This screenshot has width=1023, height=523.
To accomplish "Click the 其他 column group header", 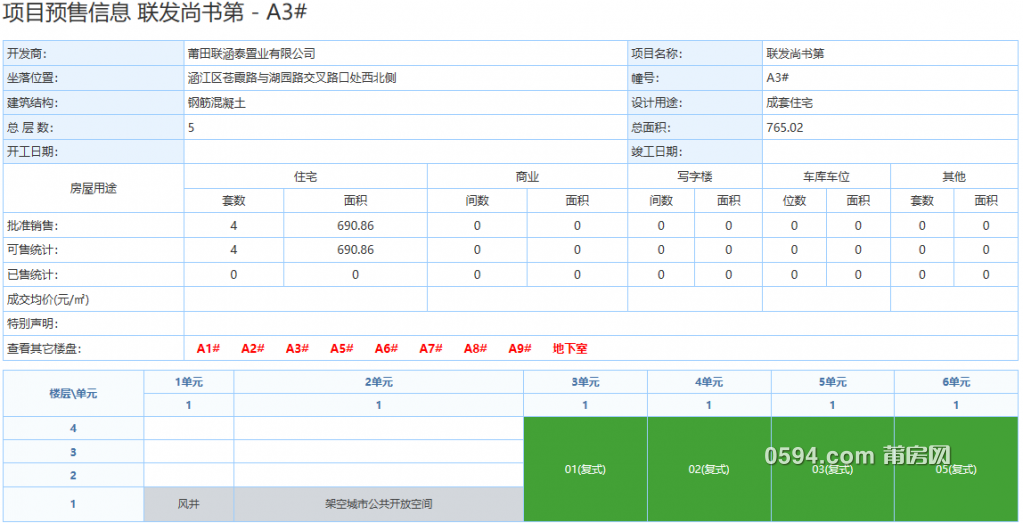I will coord(954,177).
